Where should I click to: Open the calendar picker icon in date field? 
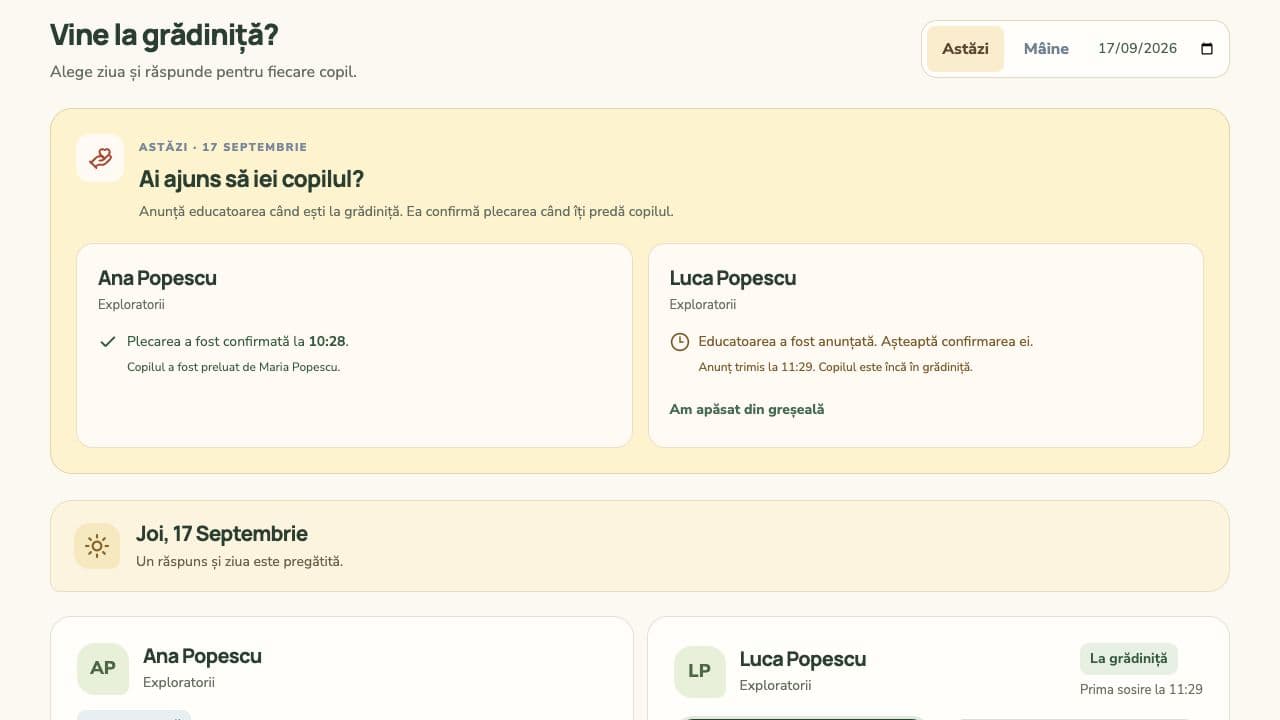[1206, 49]
